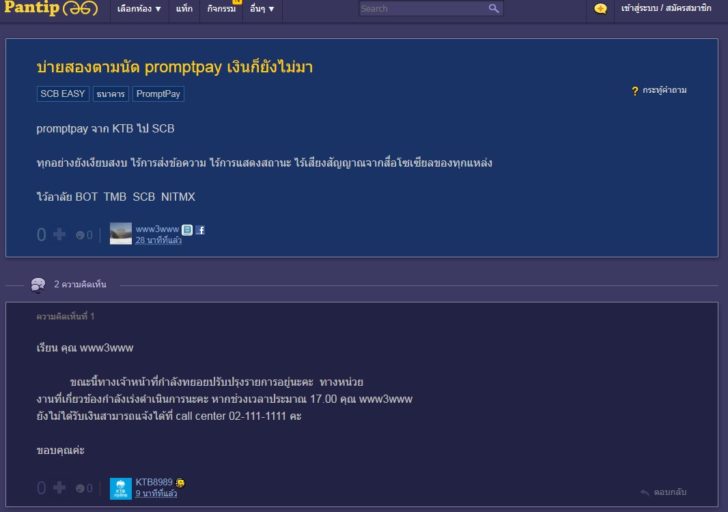Expand the เลือกห้อง dropdown menu
The height and width of the screenshot is (512, 728).
click(139, 9)
